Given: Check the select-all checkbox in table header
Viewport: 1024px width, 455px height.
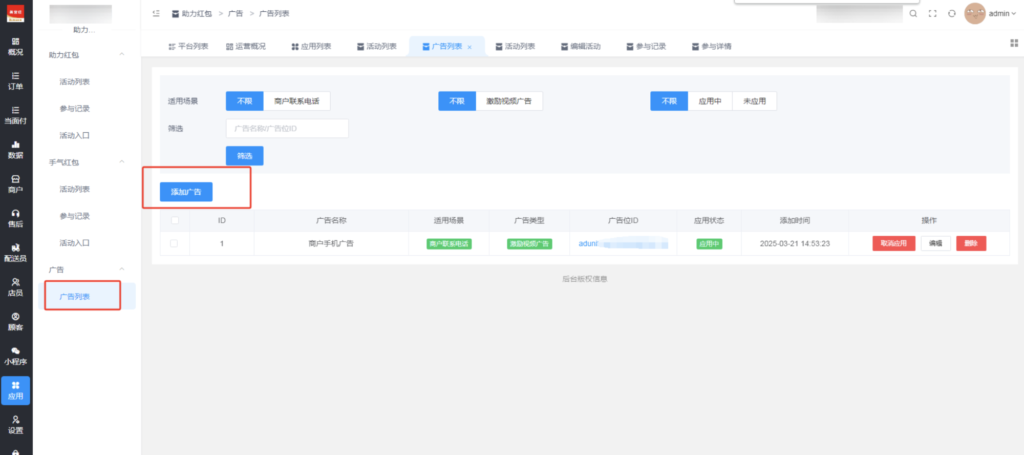Looking at the screenshot, I should 176,221.
